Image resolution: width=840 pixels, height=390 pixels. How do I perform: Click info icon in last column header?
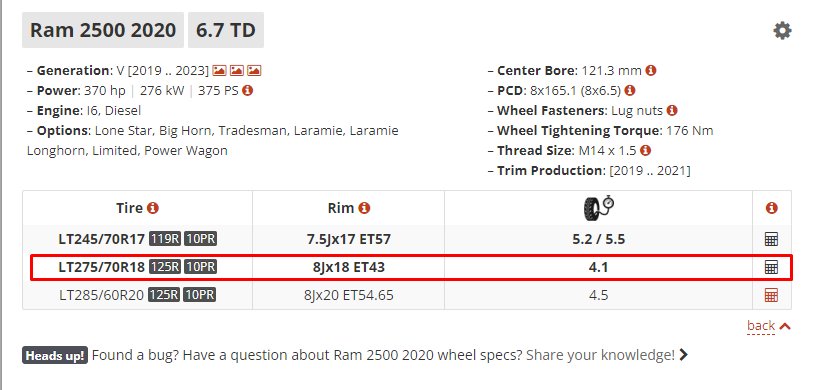click(771, 208)
